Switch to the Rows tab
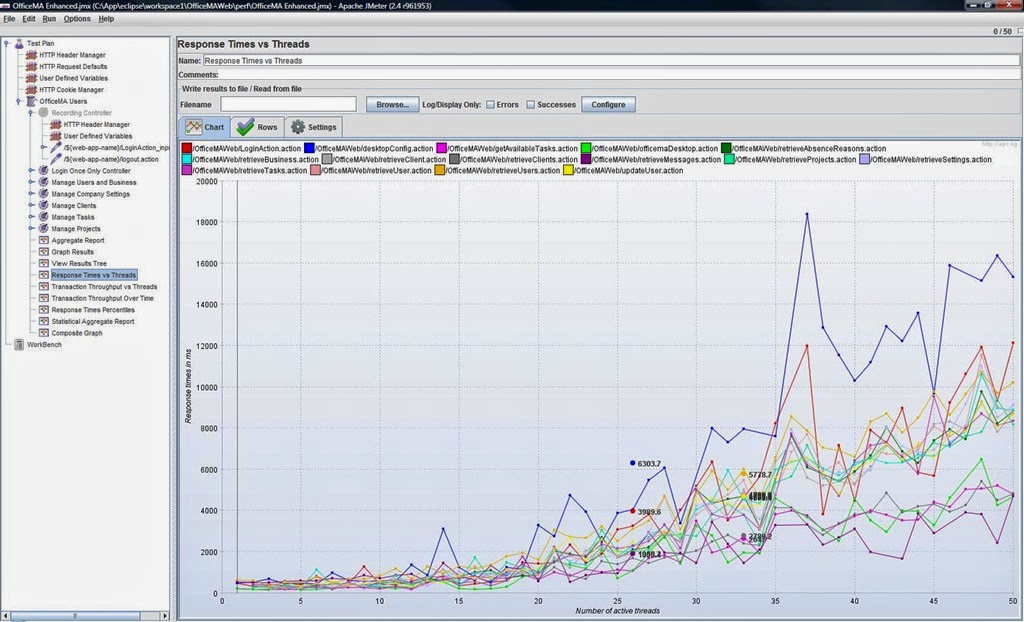The height and width of the screenshot is (622, 1024). (257, 127)
